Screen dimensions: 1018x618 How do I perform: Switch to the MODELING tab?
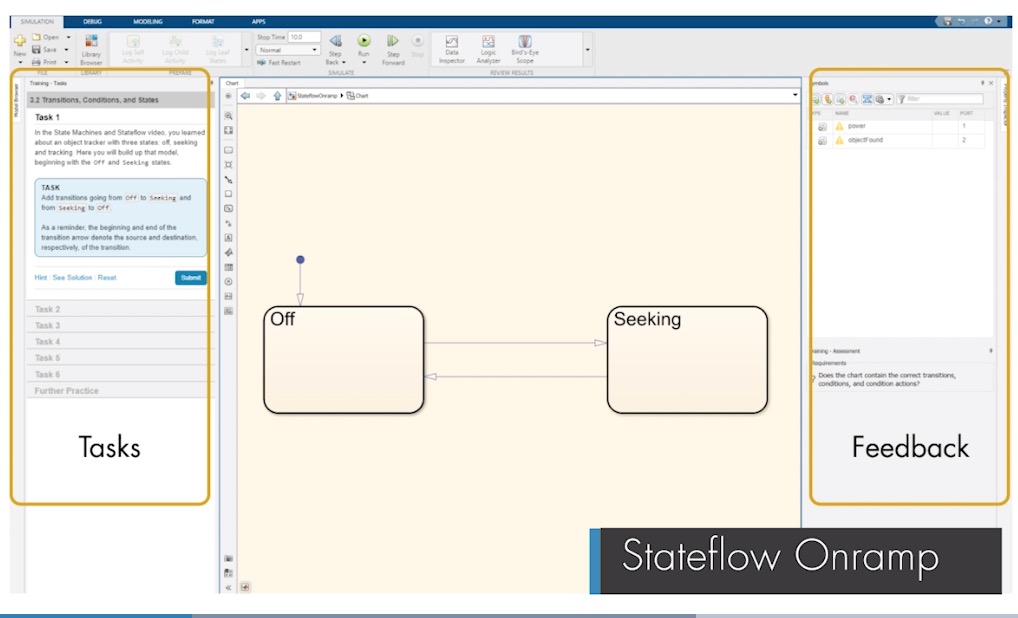pyautogui.click(x=148, y=21)
